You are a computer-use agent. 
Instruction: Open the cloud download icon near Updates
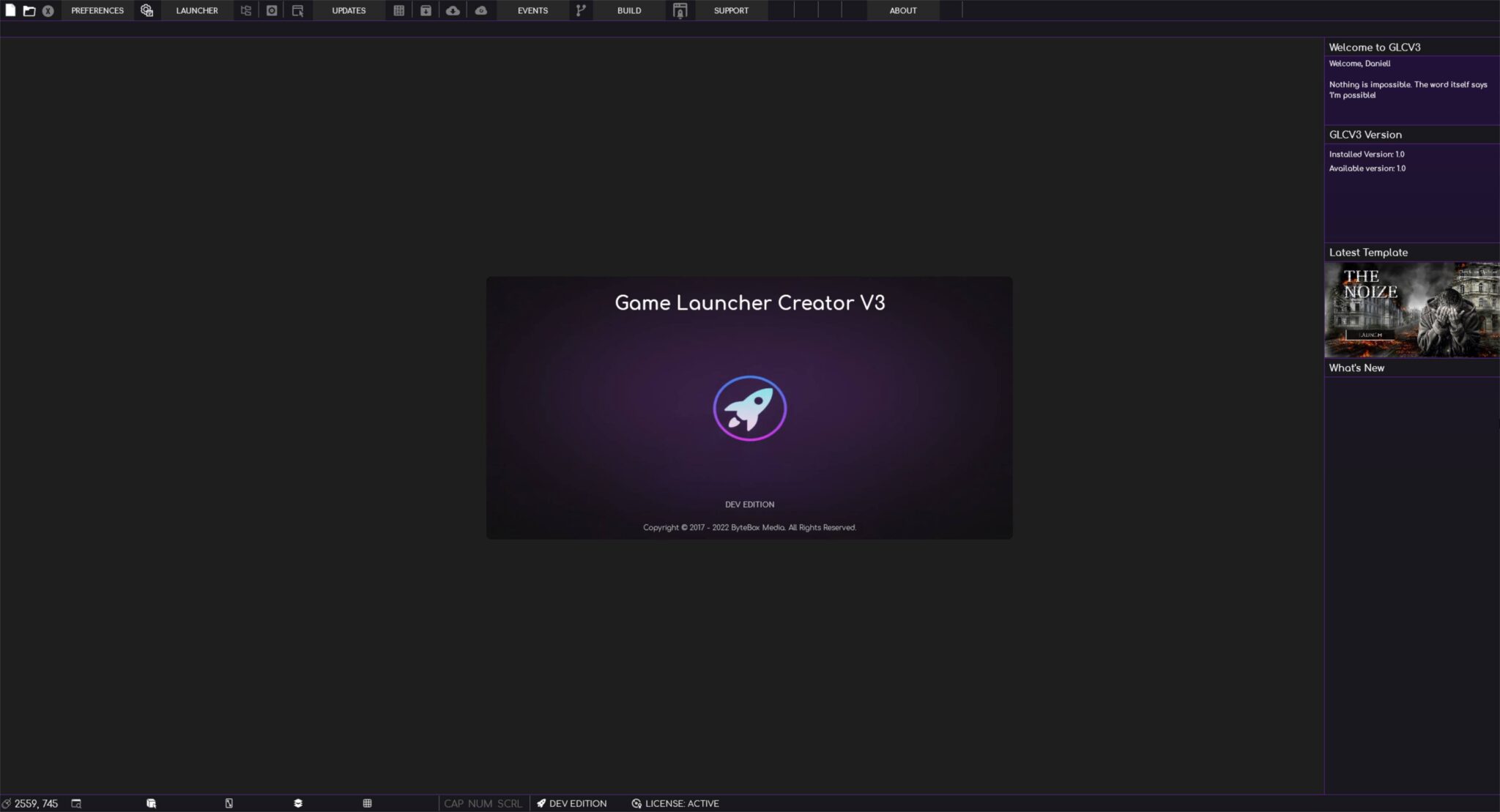(454, 10)
